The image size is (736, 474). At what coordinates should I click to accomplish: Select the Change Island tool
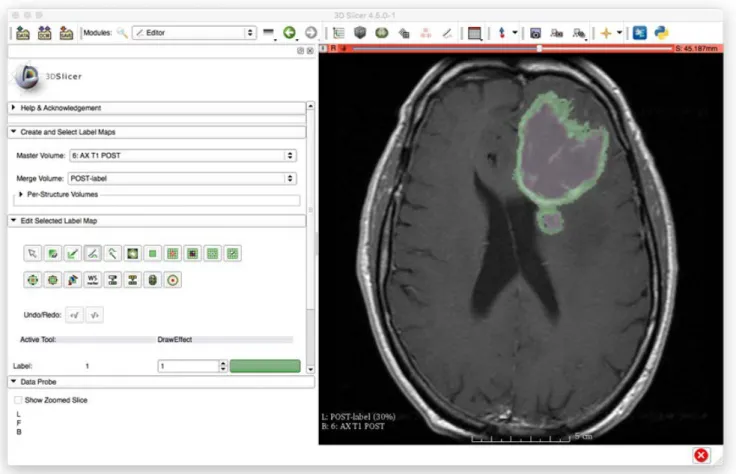click(x=192, y=253)
